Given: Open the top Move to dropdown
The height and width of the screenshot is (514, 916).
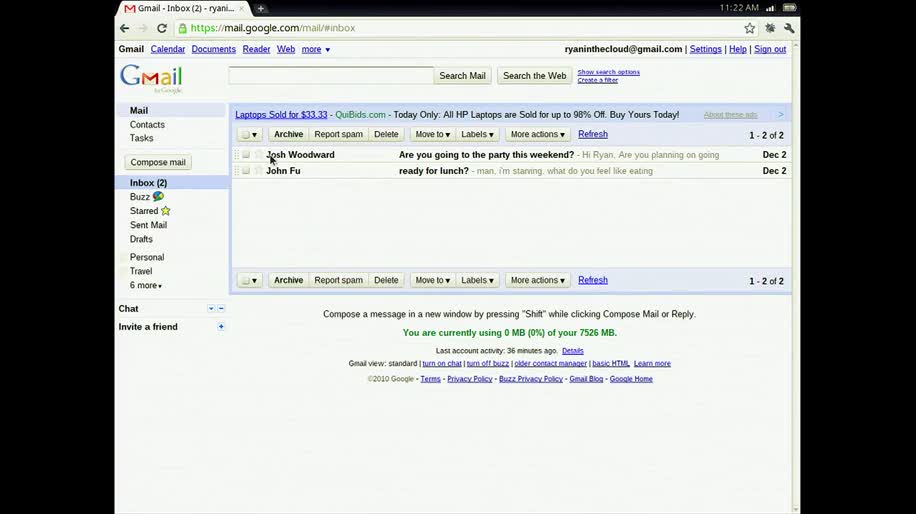Looking at the screenshot, I should 432,134.
